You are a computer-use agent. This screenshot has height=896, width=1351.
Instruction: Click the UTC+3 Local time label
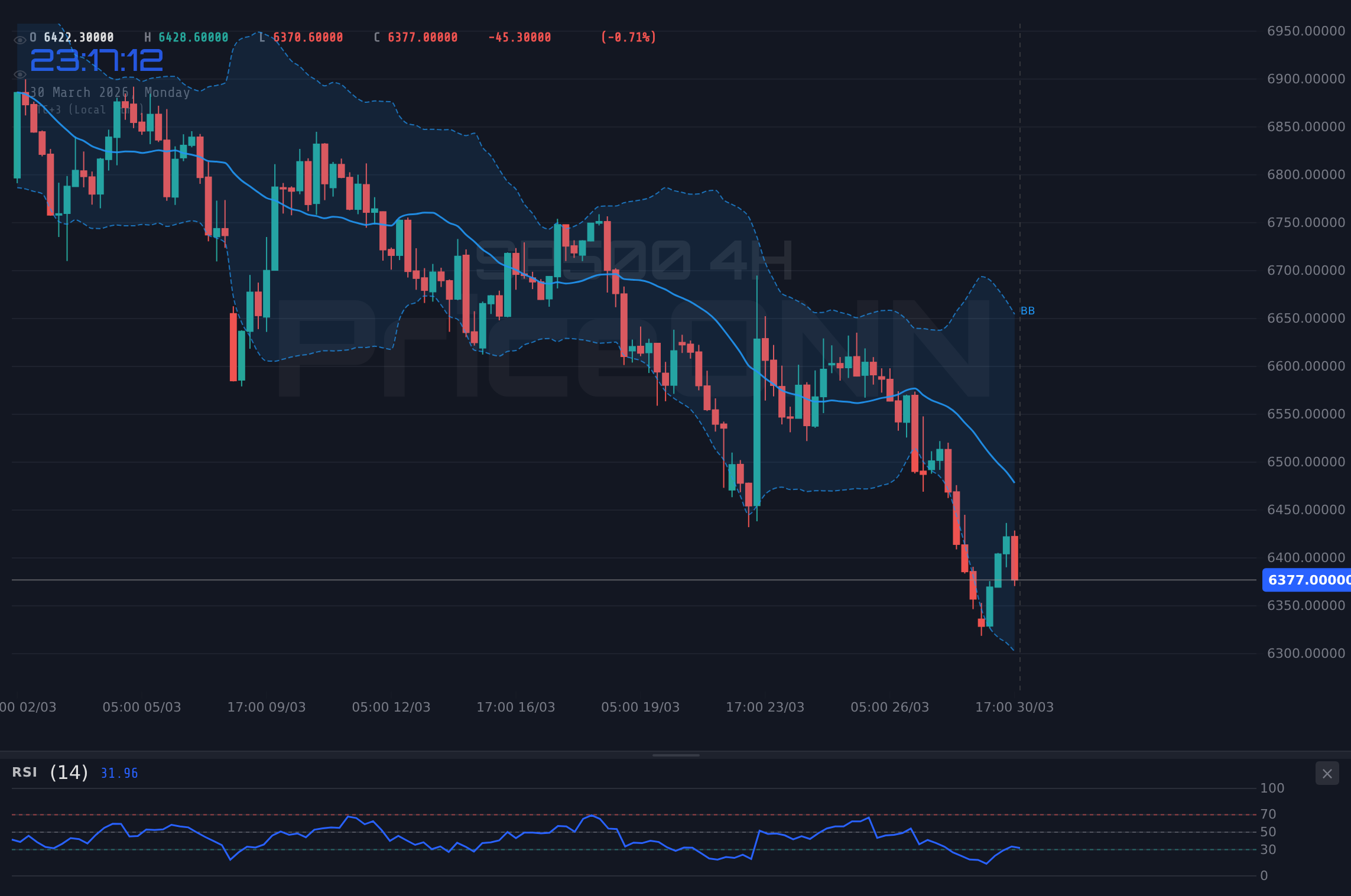point(89,109)
